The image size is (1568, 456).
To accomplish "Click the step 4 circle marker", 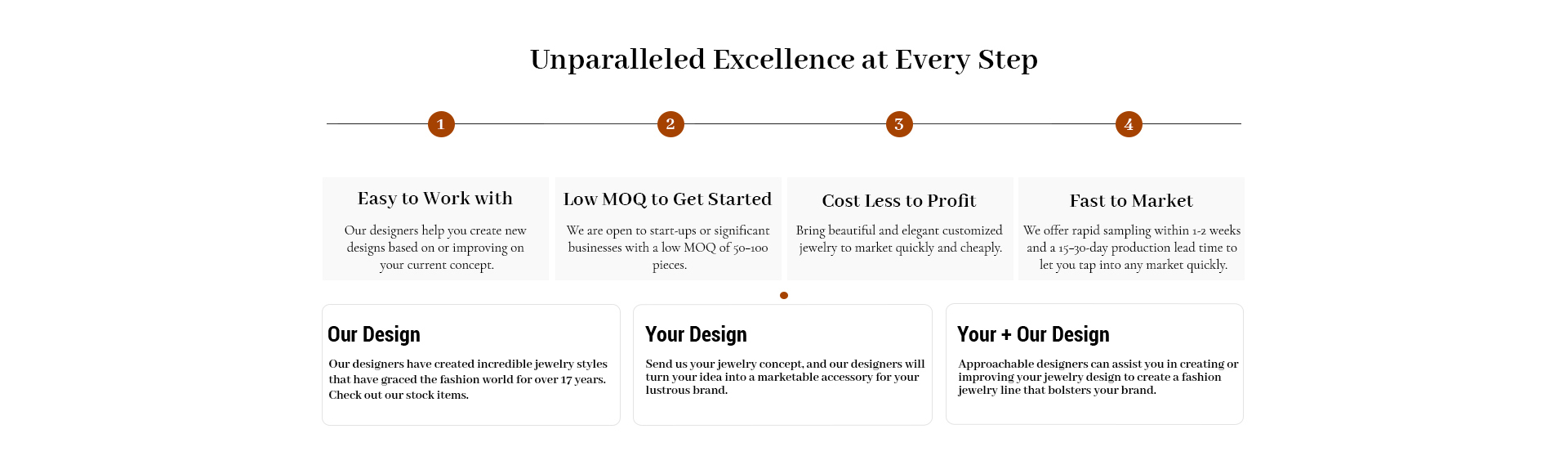I will [x=1129, y=124].
